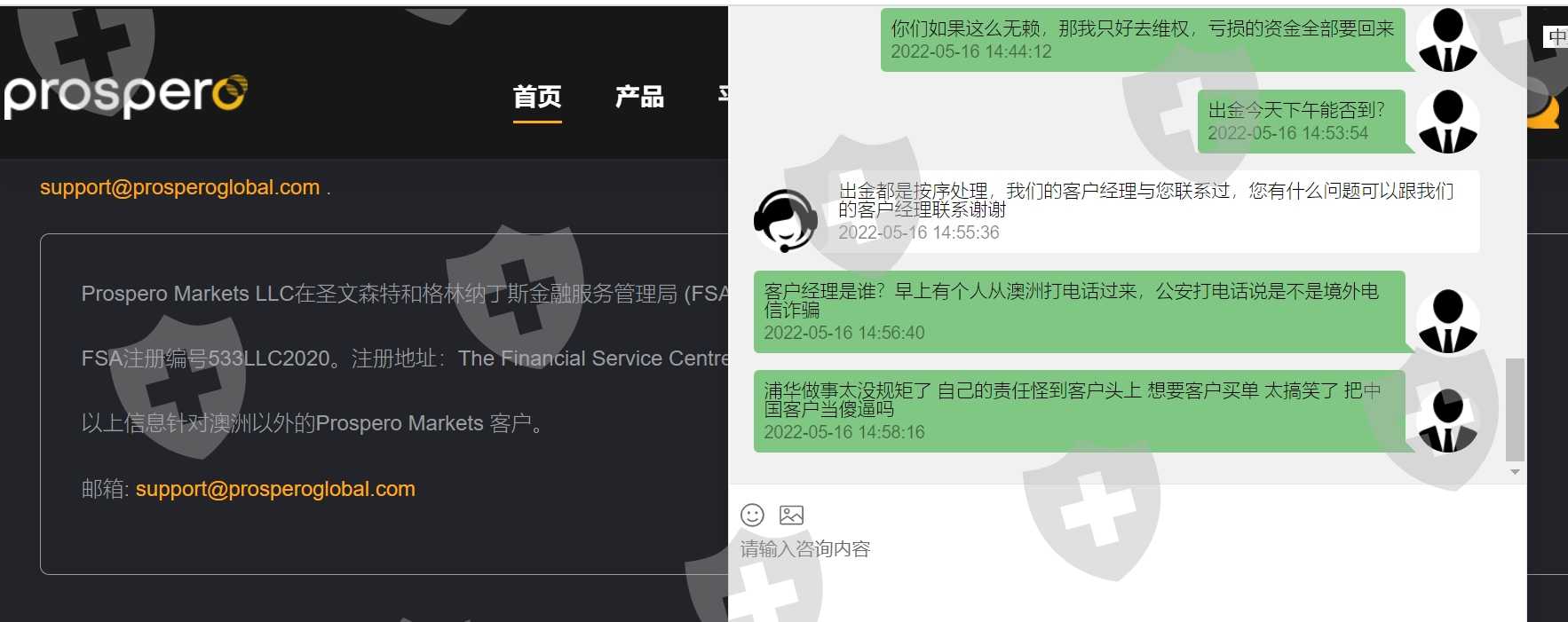Click the scroll down arrow in chat window
1568x622 pixels.
tap(1515, 472)
